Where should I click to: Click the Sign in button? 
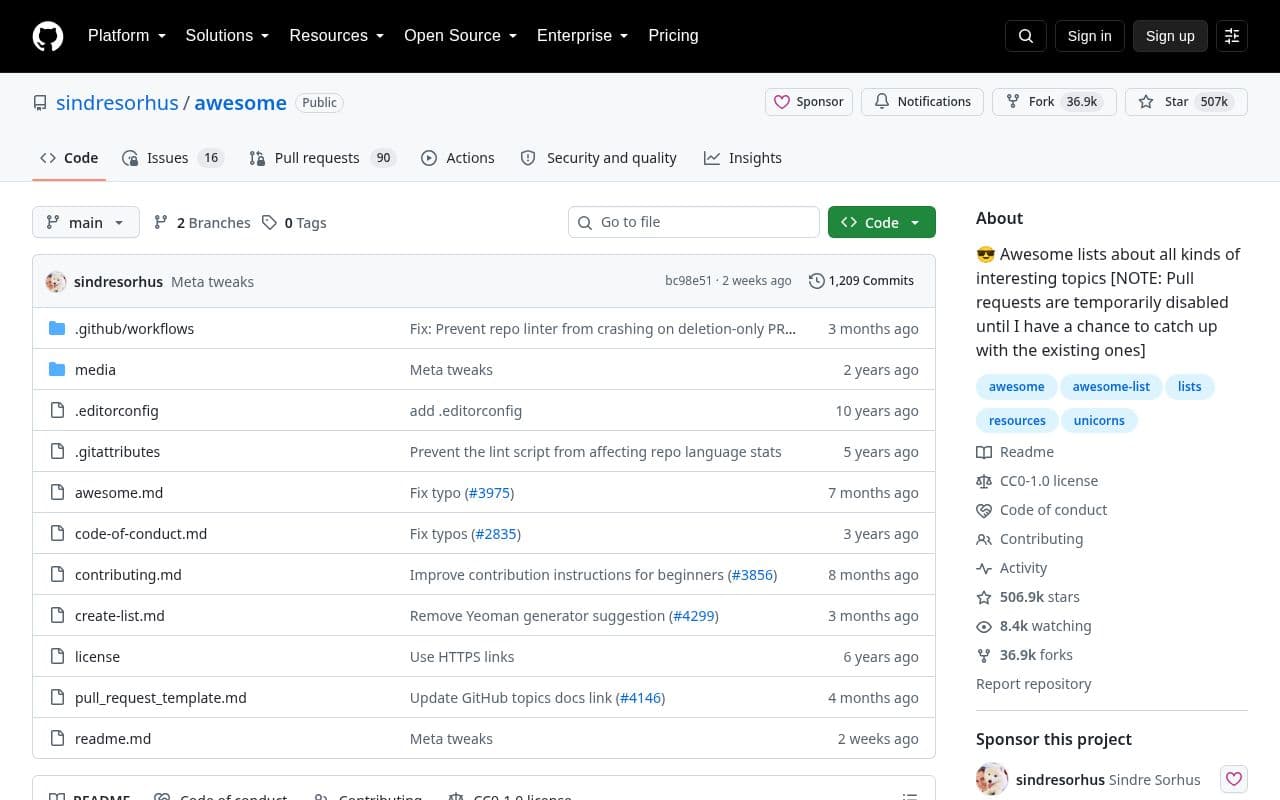click(1089, 36)
